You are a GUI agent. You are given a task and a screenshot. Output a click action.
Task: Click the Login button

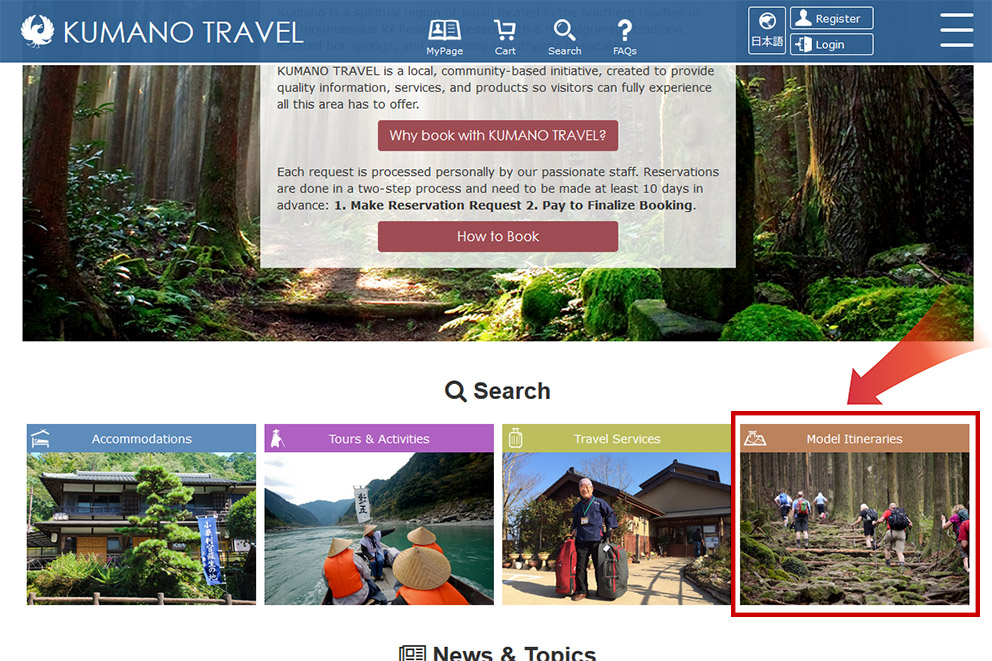831,44
